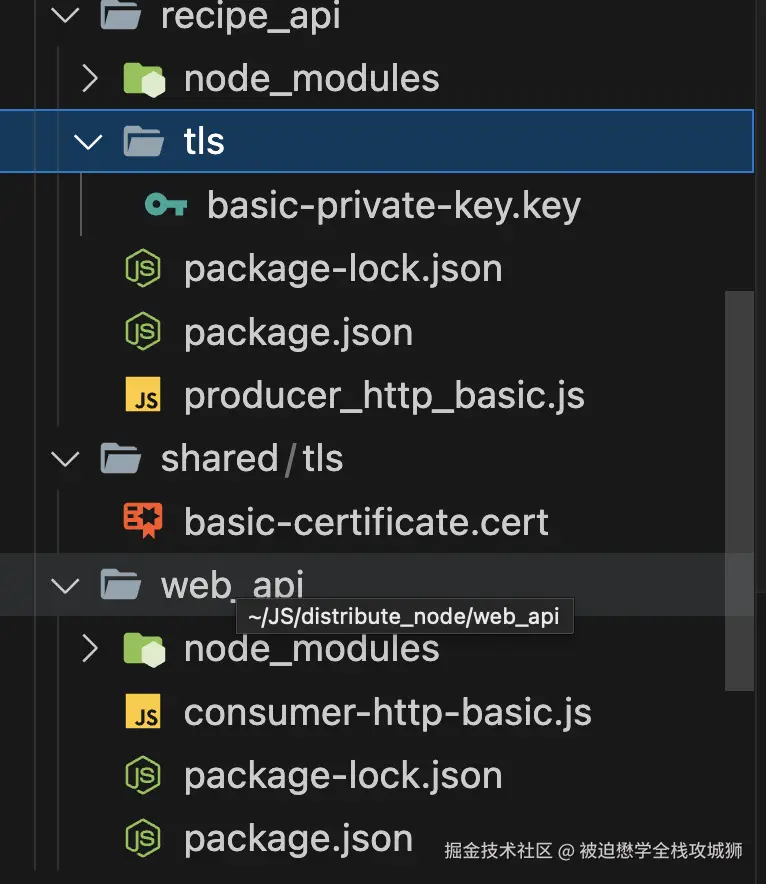Click the open folder icon of tls
The width and height of the screenshot is (766, 884).
143,141
